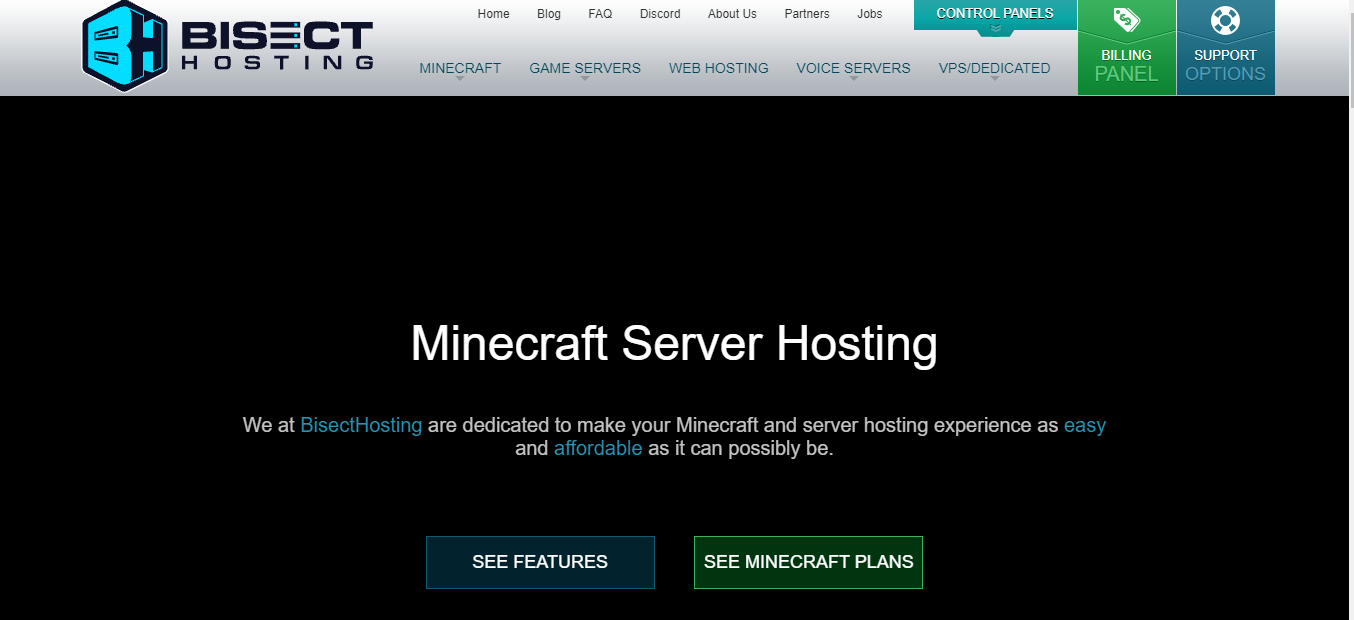This screenshot has width=1354, height=620.
Task: Open the FAQ page
Action: tap(600, 14)
